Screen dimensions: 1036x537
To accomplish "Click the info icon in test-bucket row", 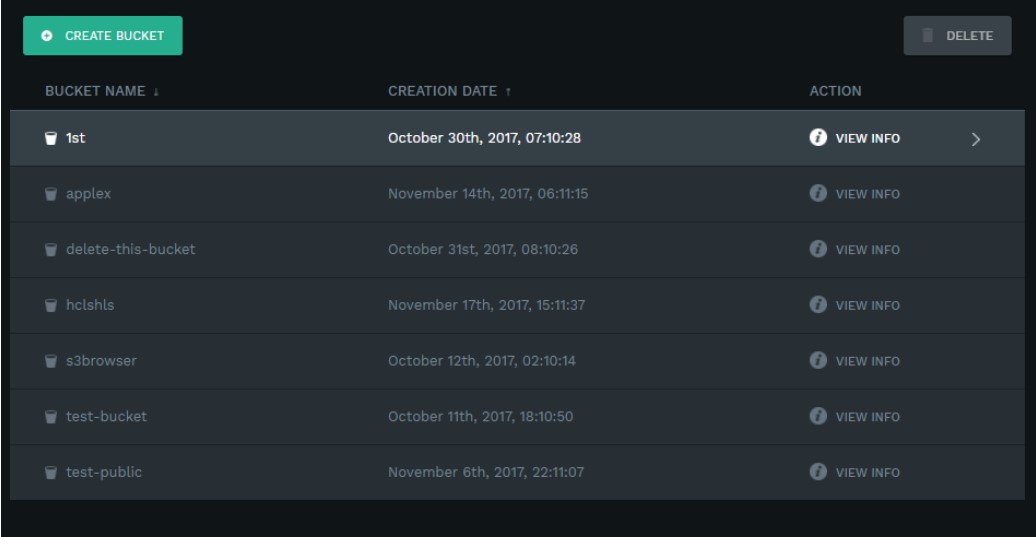I will pyautogui.click(x=816, y=417).
